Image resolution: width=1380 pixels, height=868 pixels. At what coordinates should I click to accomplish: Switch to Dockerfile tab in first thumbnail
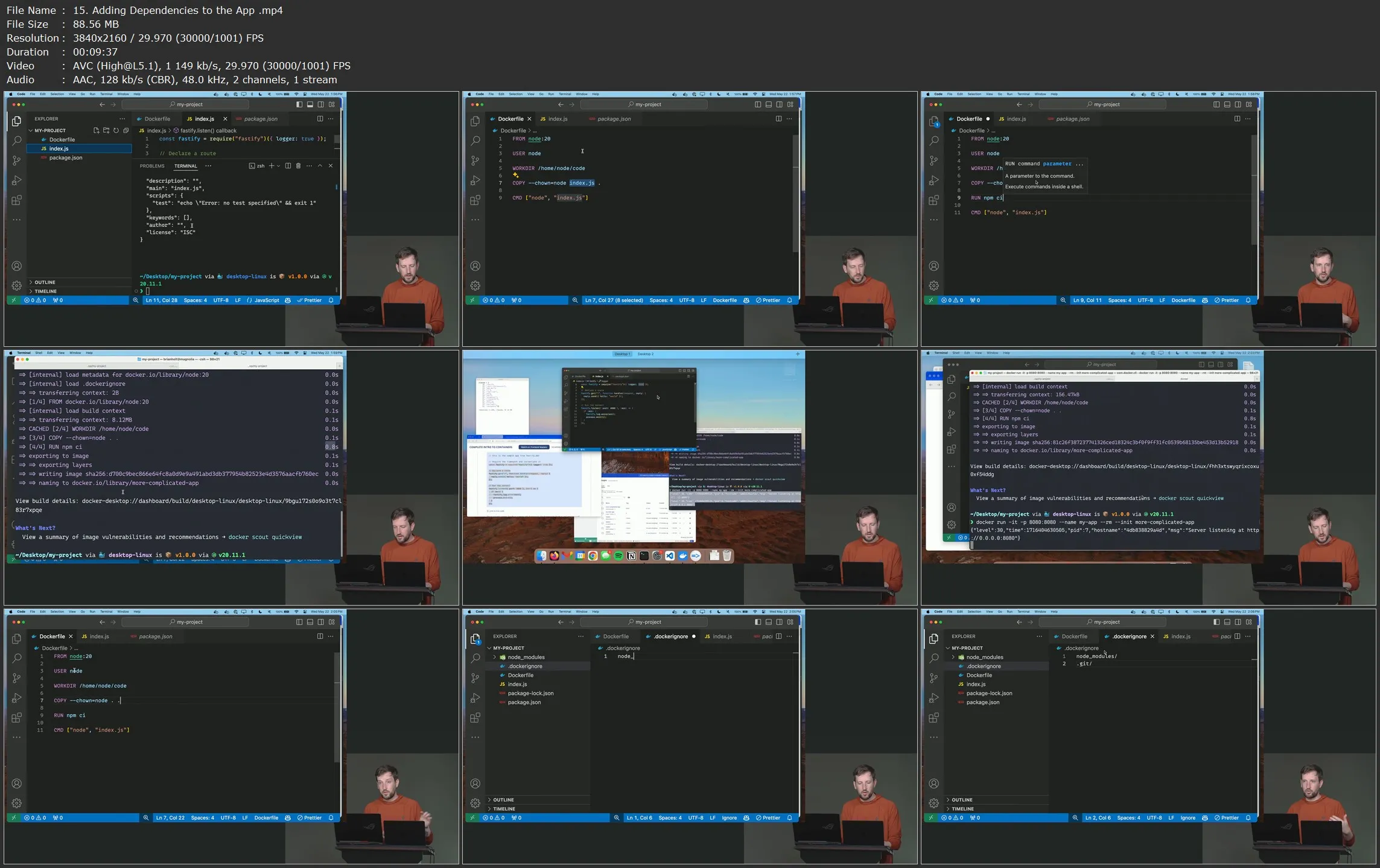pos(157,119)
